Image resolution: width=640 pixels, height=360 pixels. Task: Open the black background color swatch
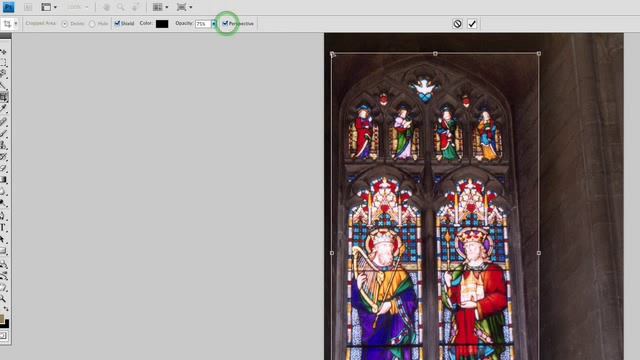coord(6,324)
